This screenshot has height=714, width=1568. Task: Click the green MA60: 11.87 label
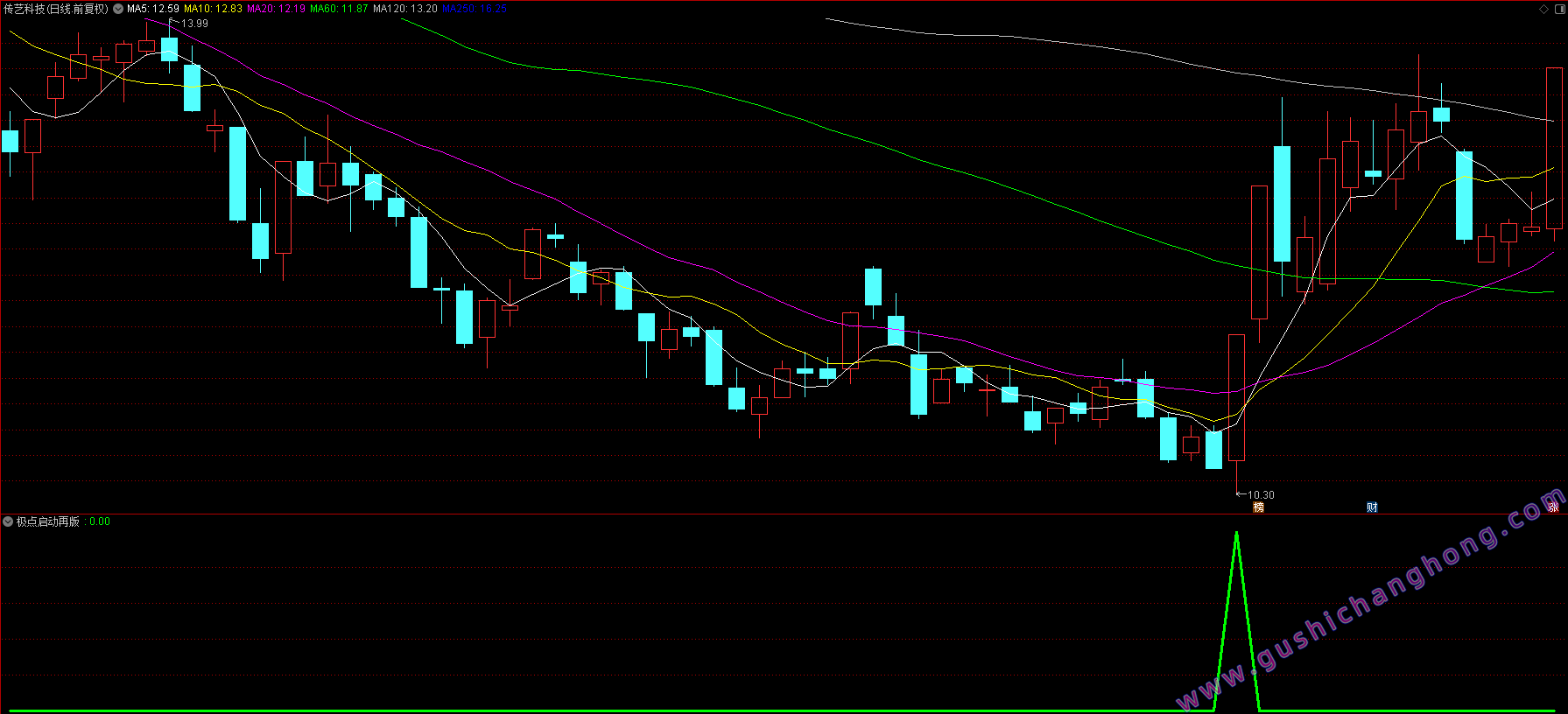339,9
